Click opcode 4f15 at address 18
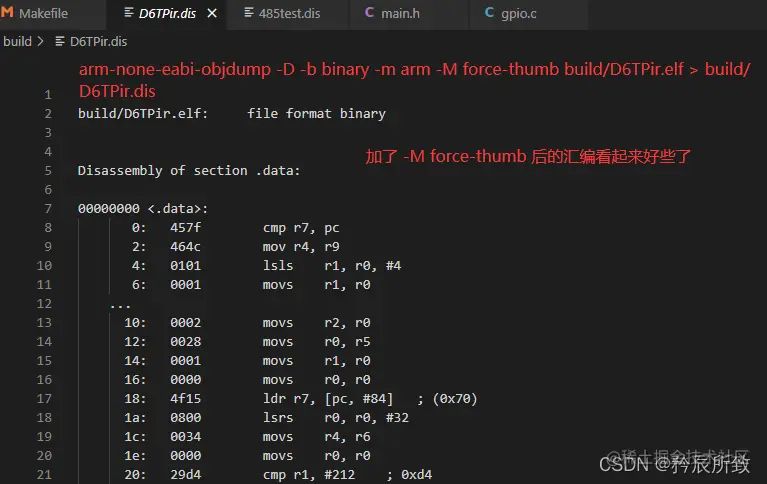 tap(185, 398)
